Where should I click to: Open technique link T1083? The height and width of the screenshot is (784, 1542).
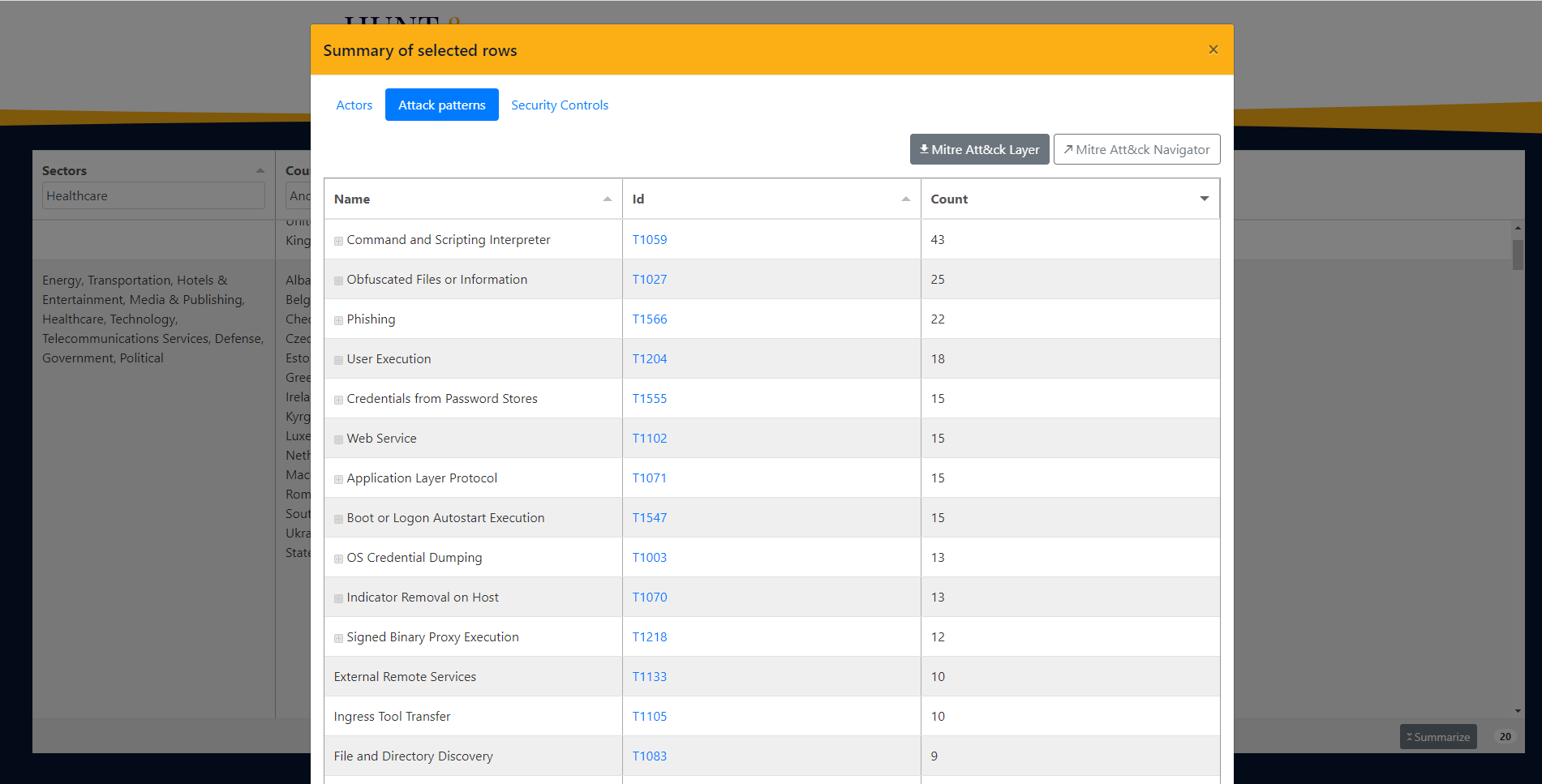[x=650, y=756]
